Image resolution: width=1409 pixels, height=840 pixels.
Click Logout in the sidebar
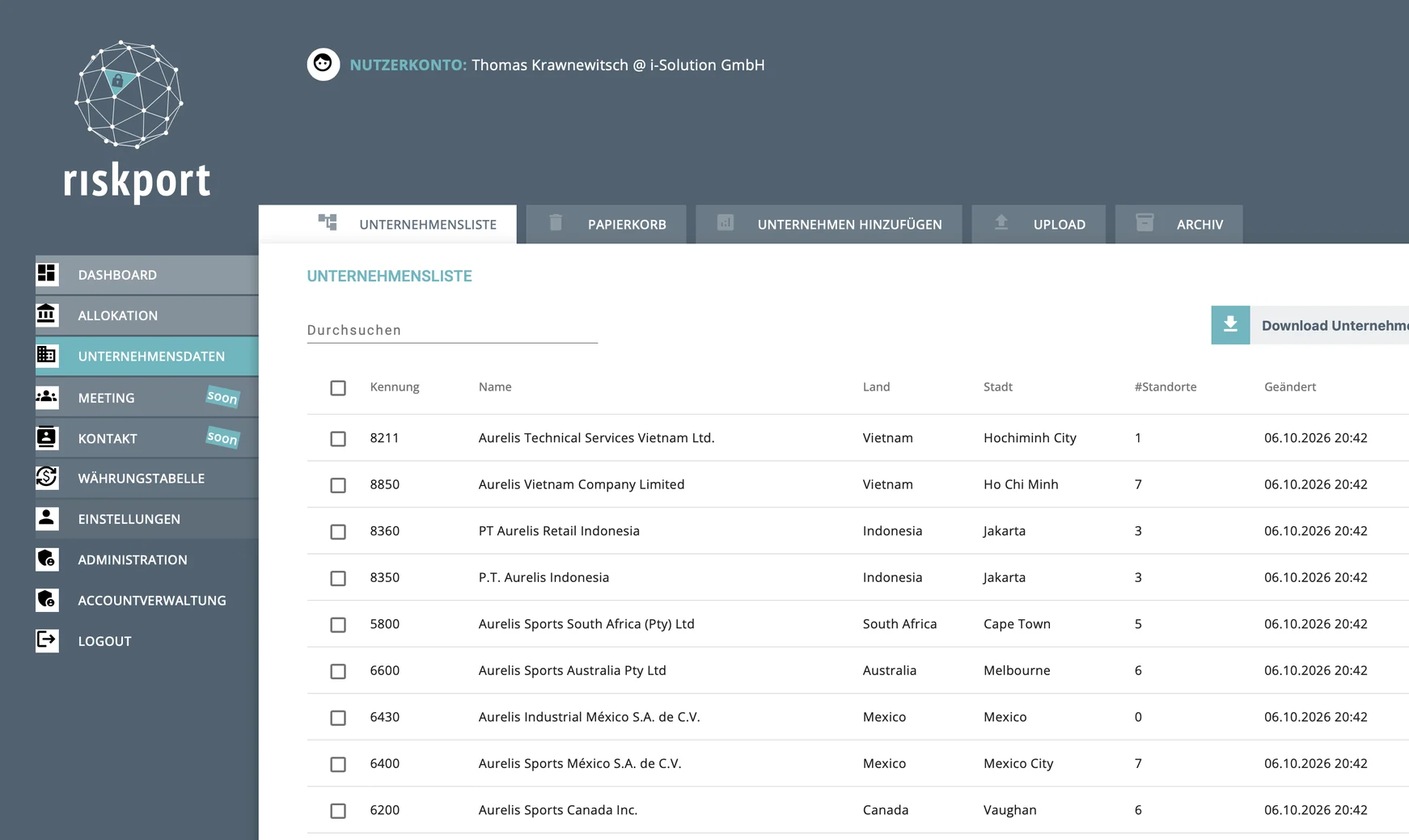(146, 640)
